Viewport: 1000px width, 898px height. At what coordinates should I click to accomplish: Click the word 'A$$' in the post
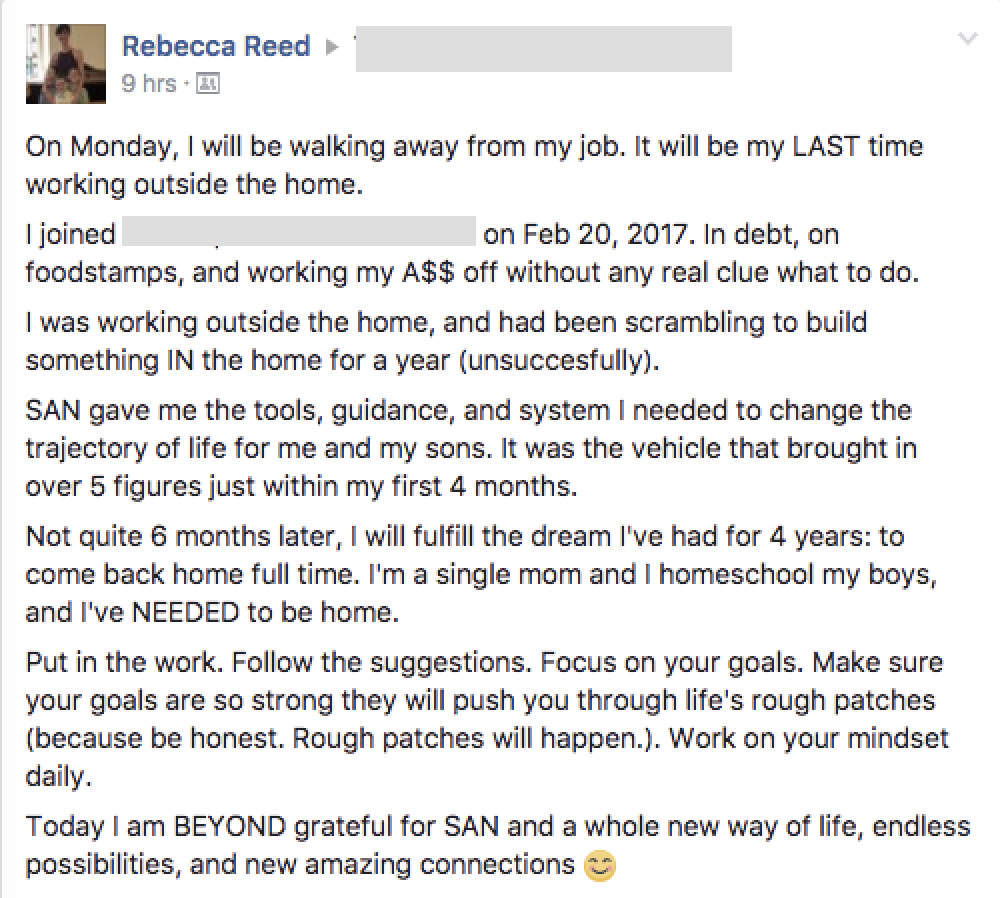tap(428, 272)
